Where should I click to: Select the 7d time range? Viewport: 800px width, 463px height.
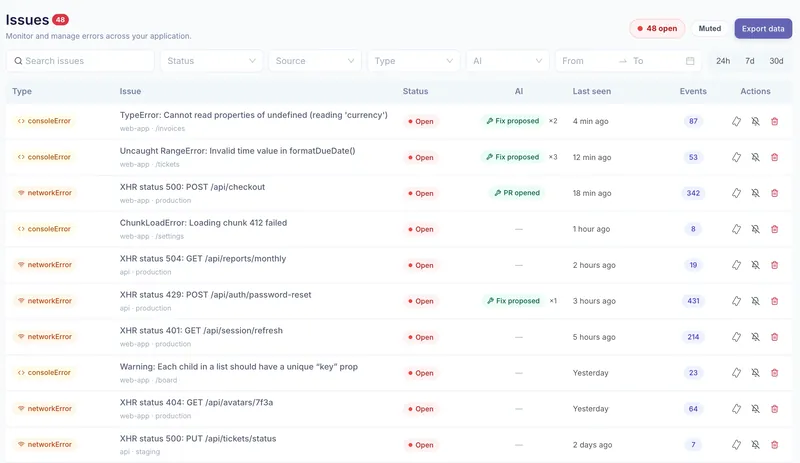click(749, 61)
